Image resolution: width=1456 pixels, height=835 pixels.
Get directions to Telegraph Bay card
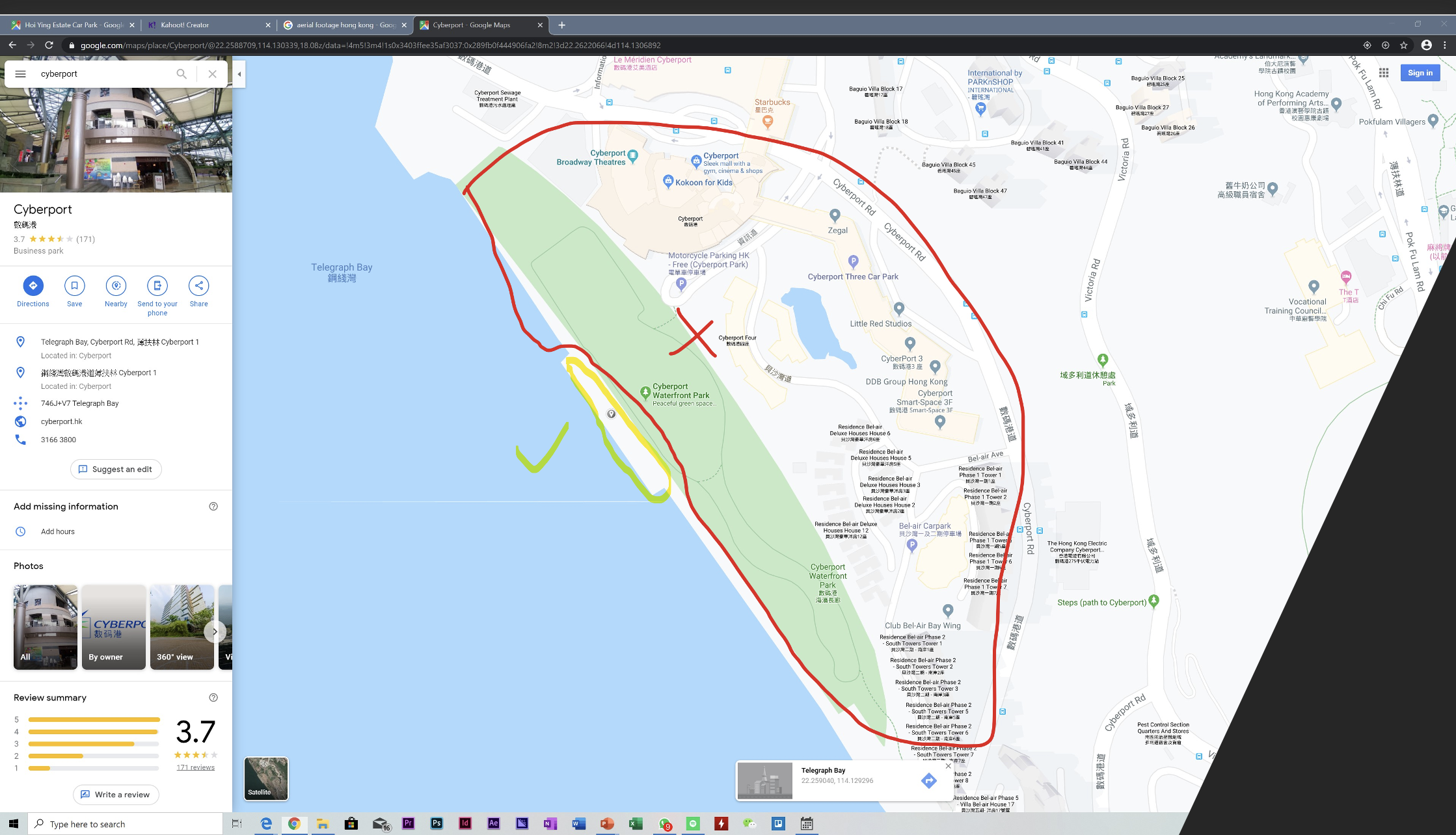[929, 780]
